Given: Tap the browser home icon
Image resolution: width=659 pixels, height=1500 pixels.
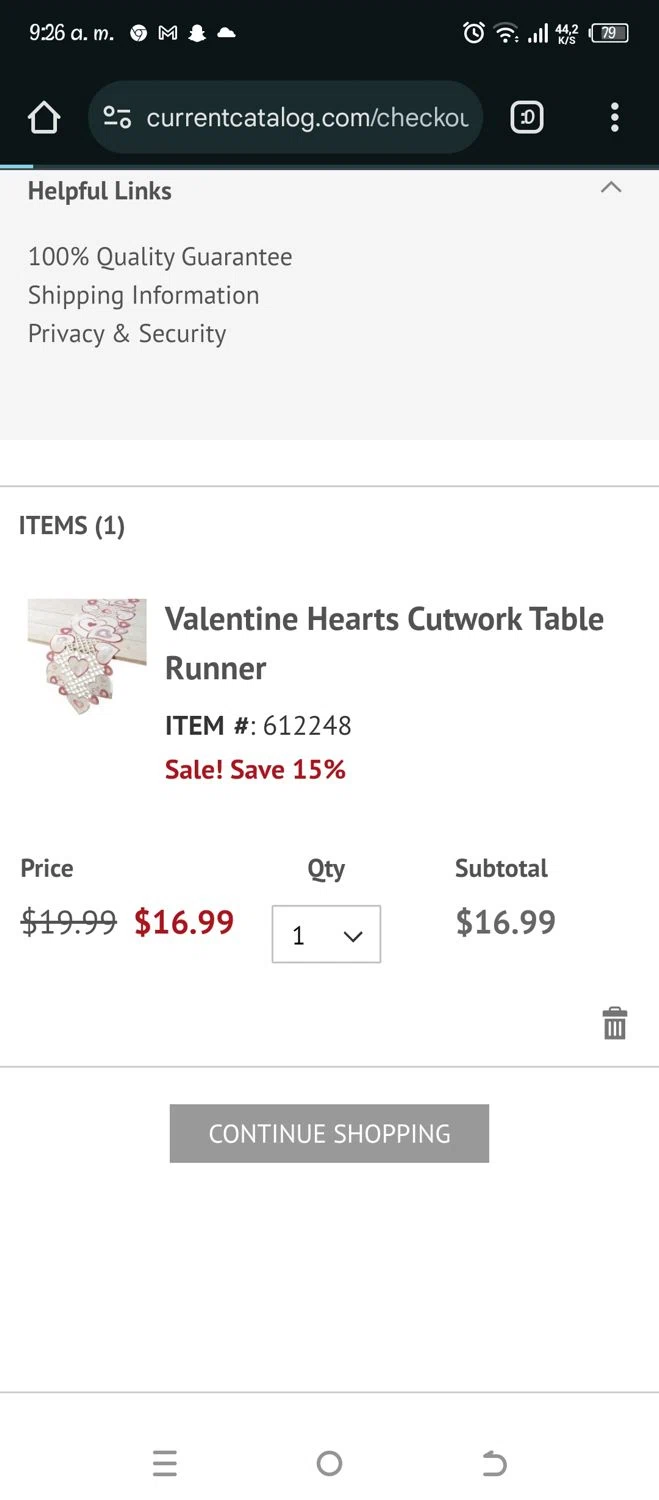Looking at the screenshot, I should (44, 118).
